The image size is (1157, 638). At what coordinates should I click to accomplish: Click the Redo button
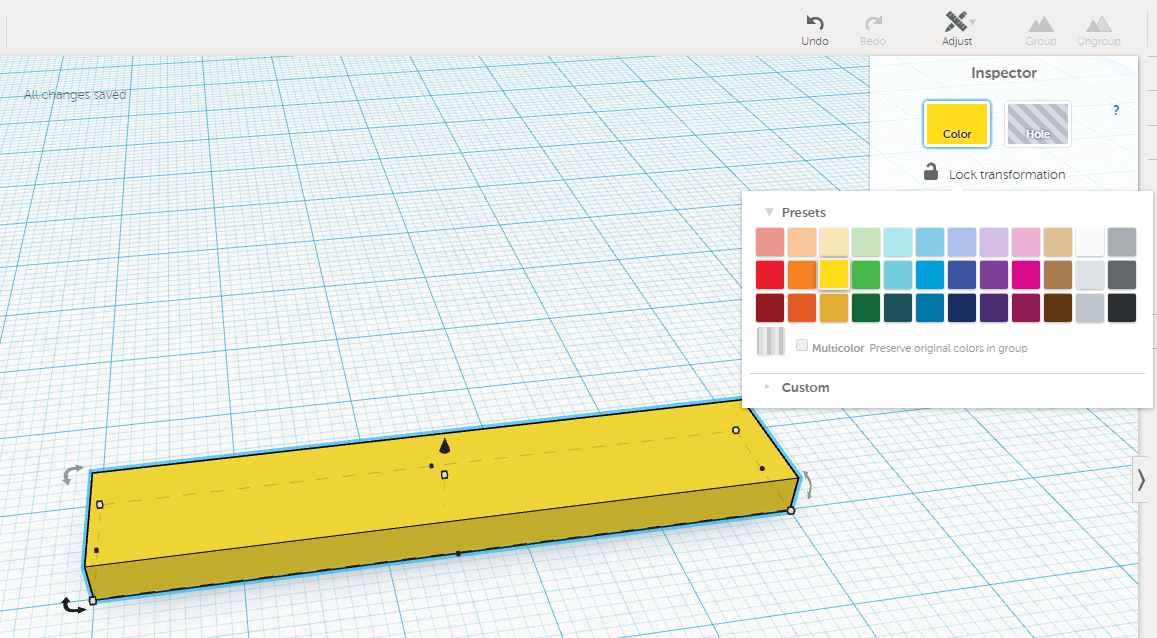pos(873,30)
